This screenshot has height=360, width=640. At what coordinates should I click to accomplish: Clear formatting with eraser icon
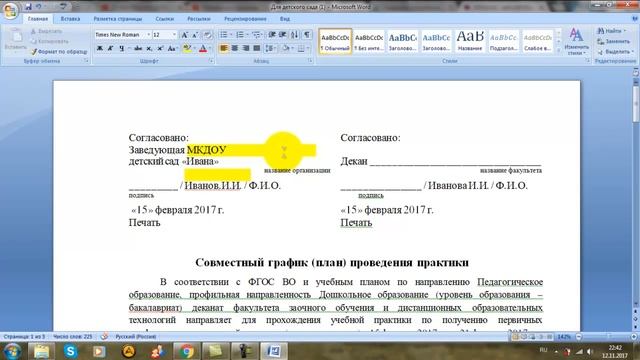pyautogui.click(x=208, y=35)
